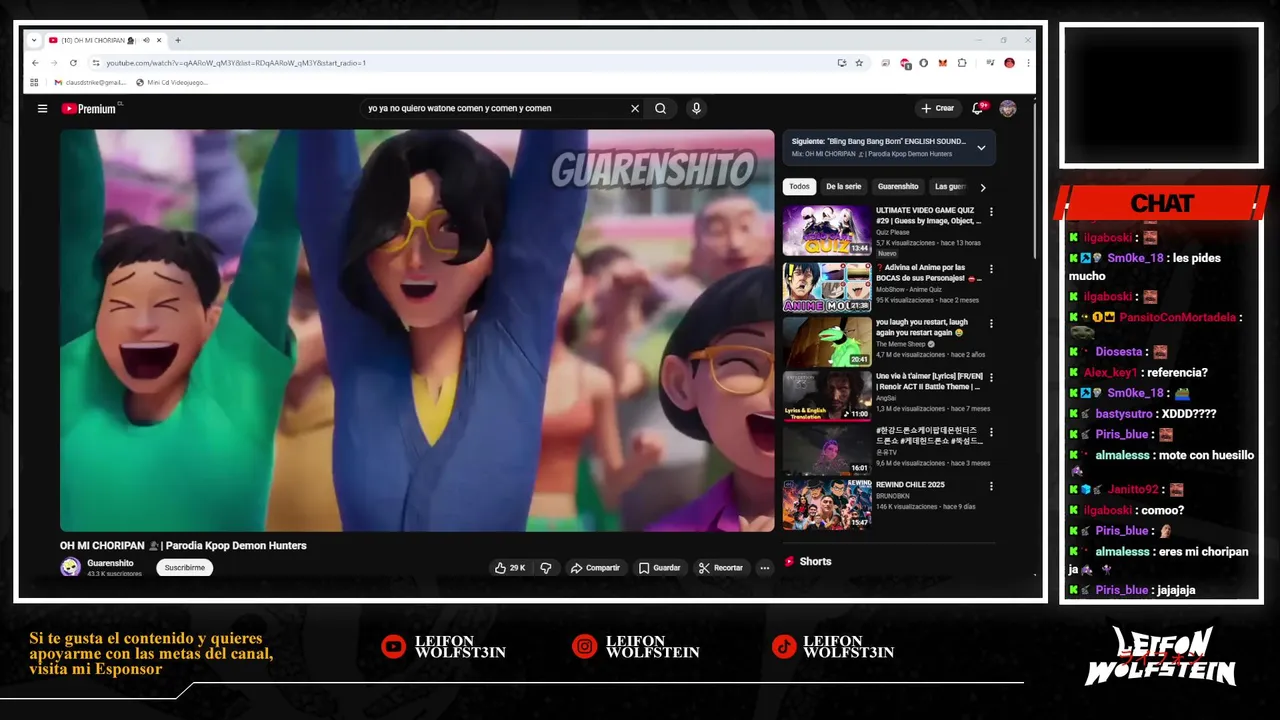Open the YouTube hamburger guide menu
The width and height of the screenshot is (1280, 720).
[42, 108]
